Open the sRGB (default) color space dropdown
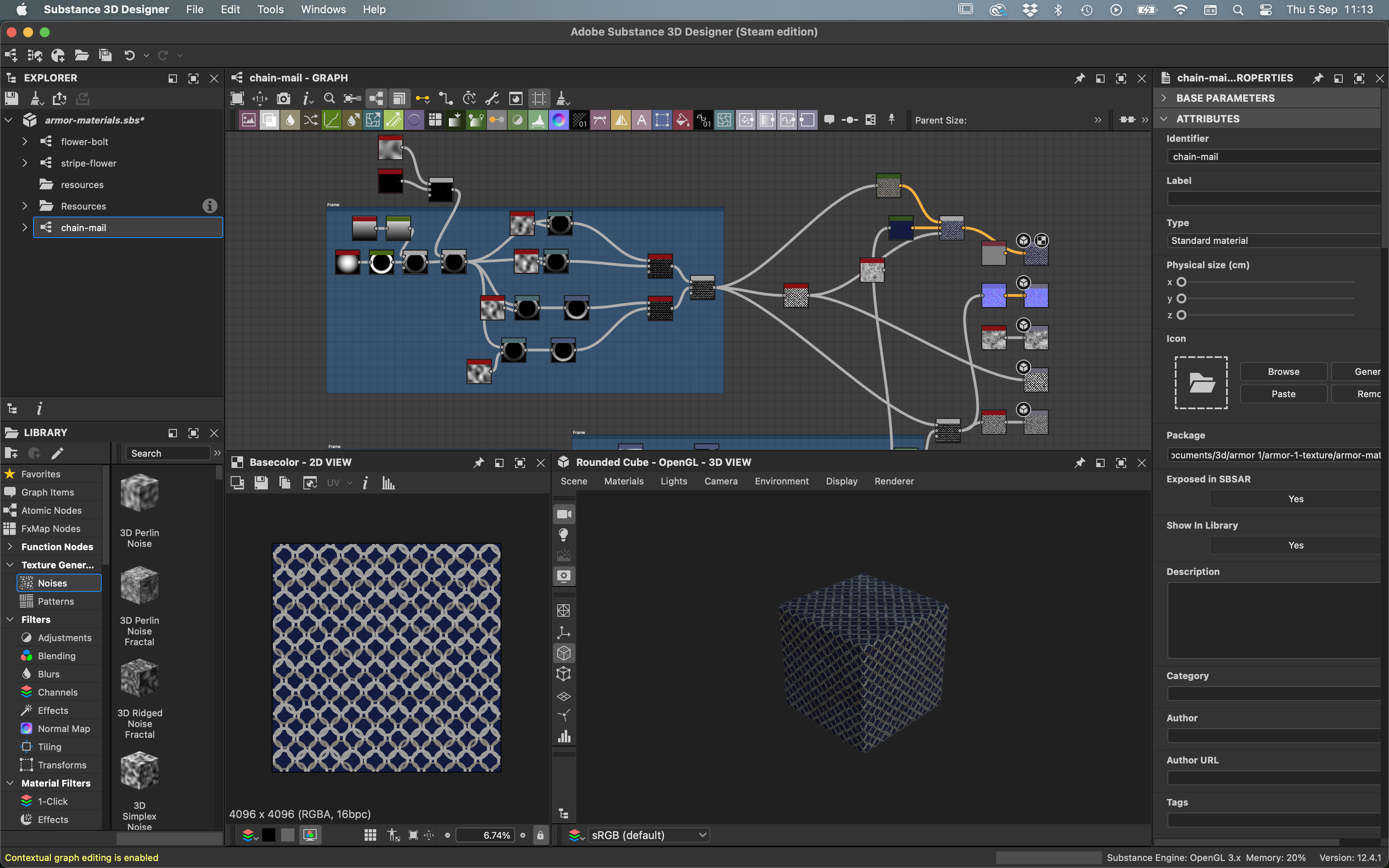The image size is (1389, 868). point(648,835)
